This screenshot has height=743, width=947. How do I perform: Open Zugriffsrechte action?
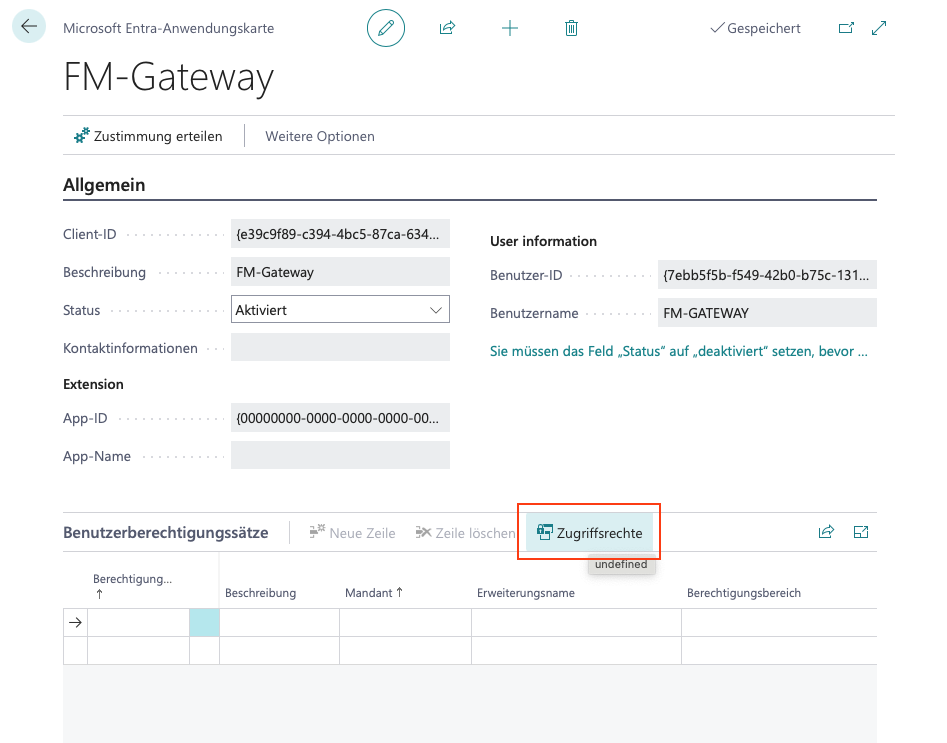point(589,533)
